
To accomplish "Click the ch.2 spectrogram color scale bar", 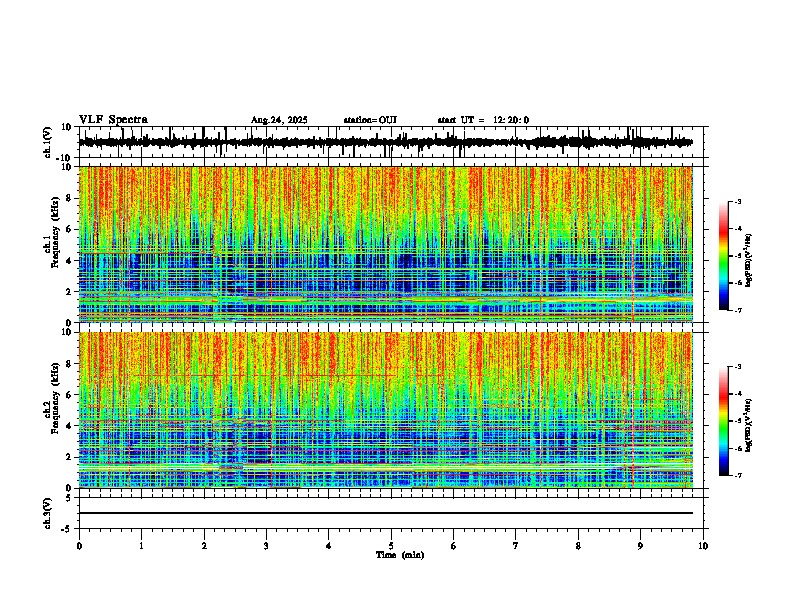I will coord(724,421).
